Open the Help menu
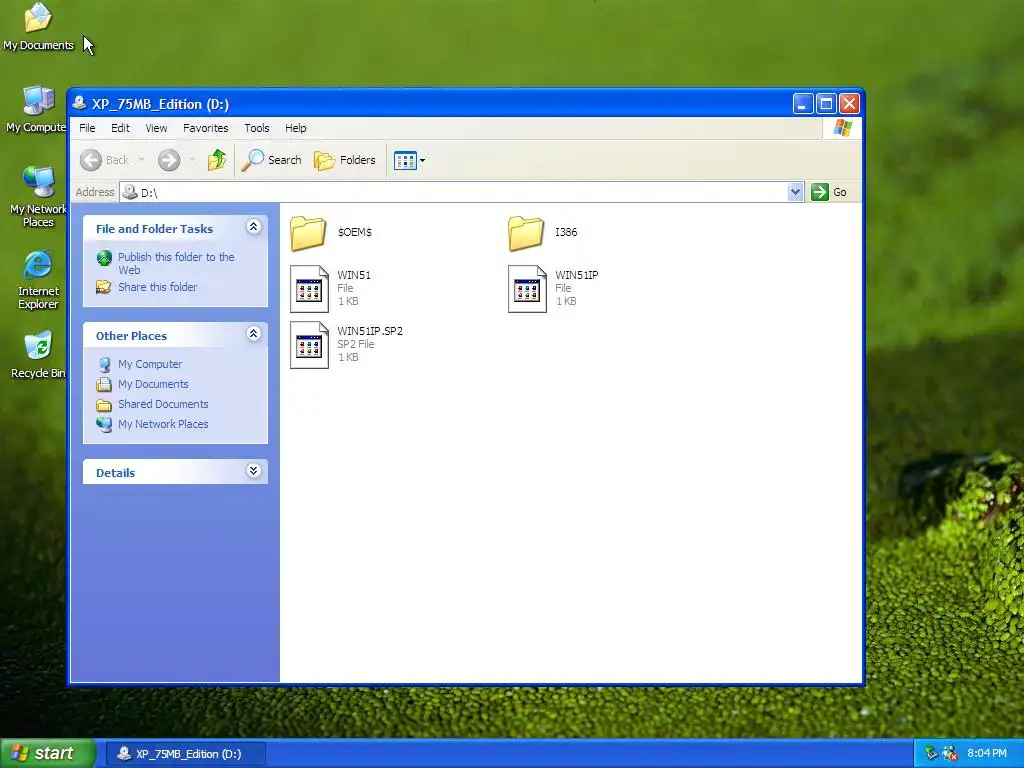Screen dimensions: 1024x768 (295, 128)
